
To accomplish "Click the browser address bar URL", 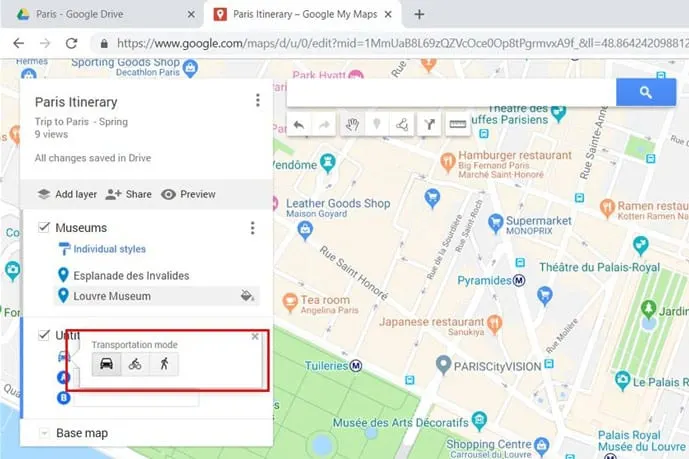I will (402, 43).
